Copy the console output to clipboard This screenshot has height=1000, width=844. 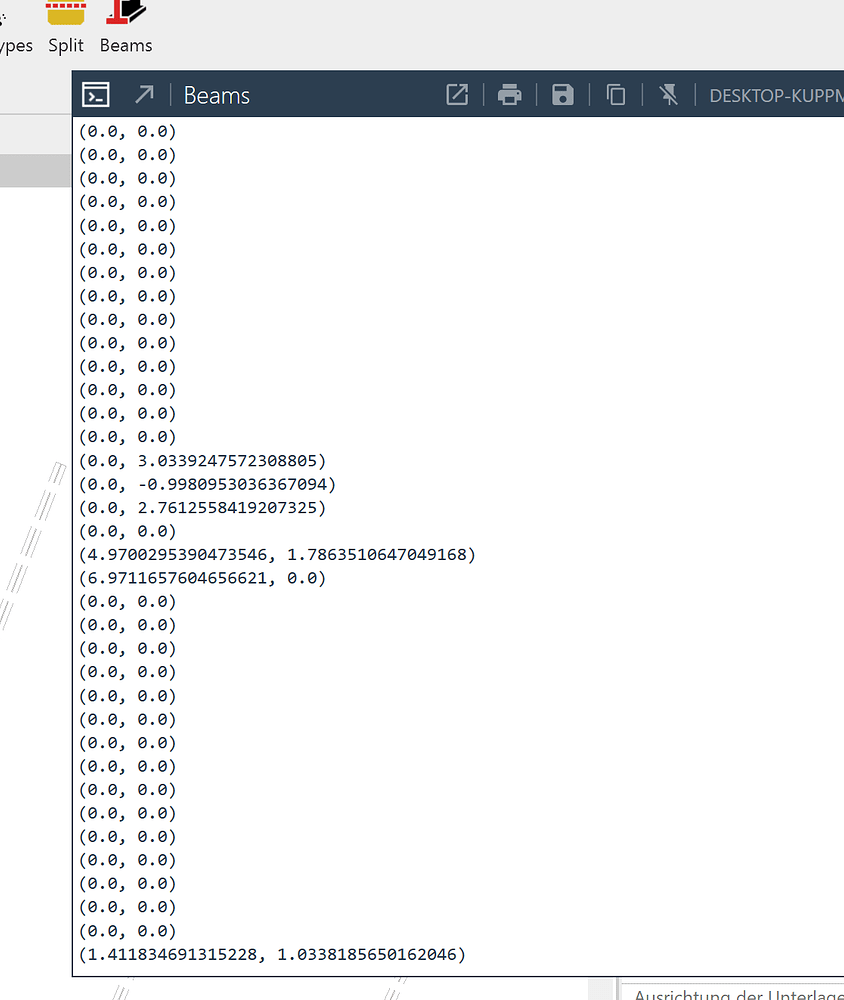616,95
